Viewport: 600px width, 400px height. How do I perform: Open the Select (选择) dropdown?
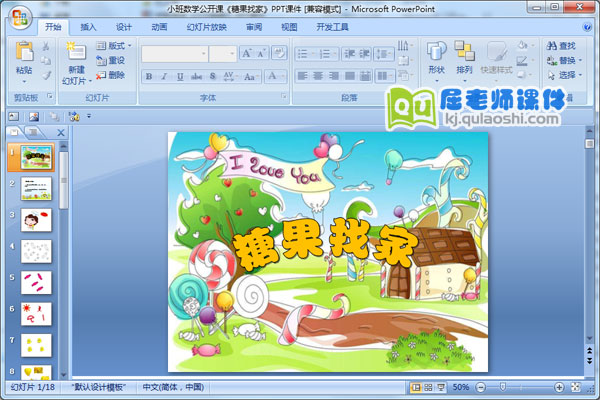[564, 75]
